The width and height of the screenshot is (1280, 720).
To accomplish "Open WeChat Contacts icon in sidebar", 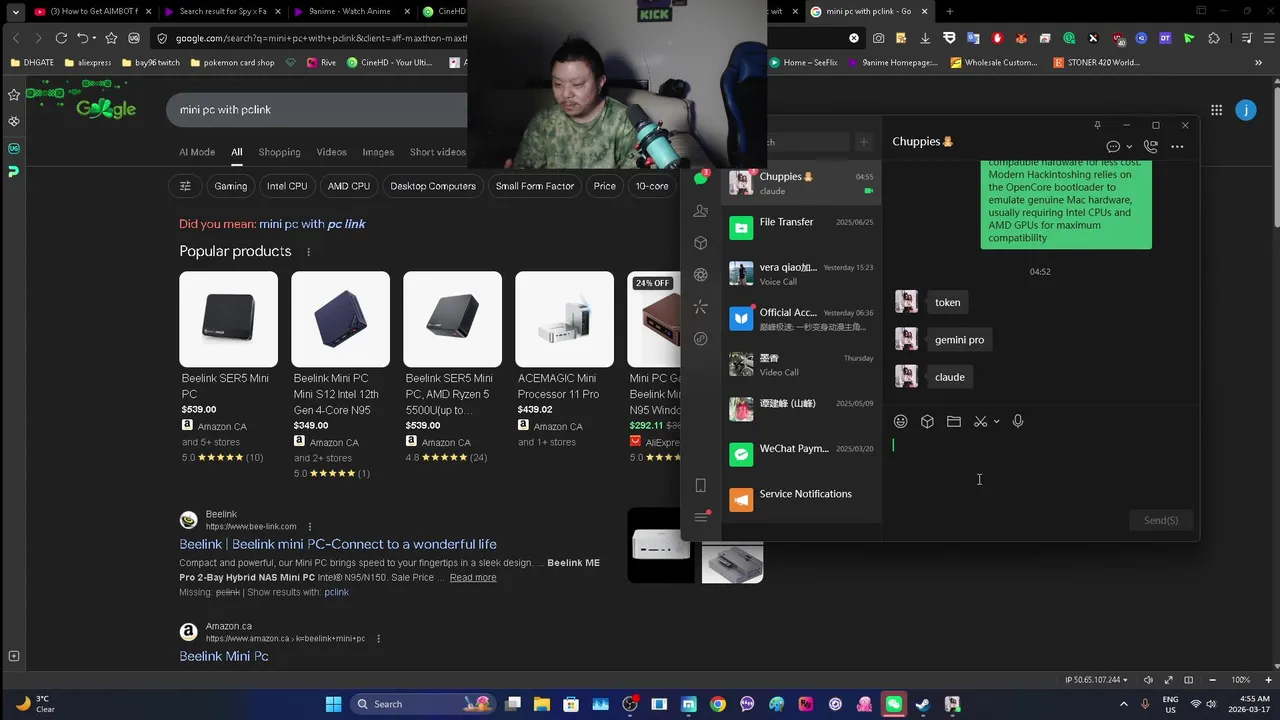I will click(700, 211).
